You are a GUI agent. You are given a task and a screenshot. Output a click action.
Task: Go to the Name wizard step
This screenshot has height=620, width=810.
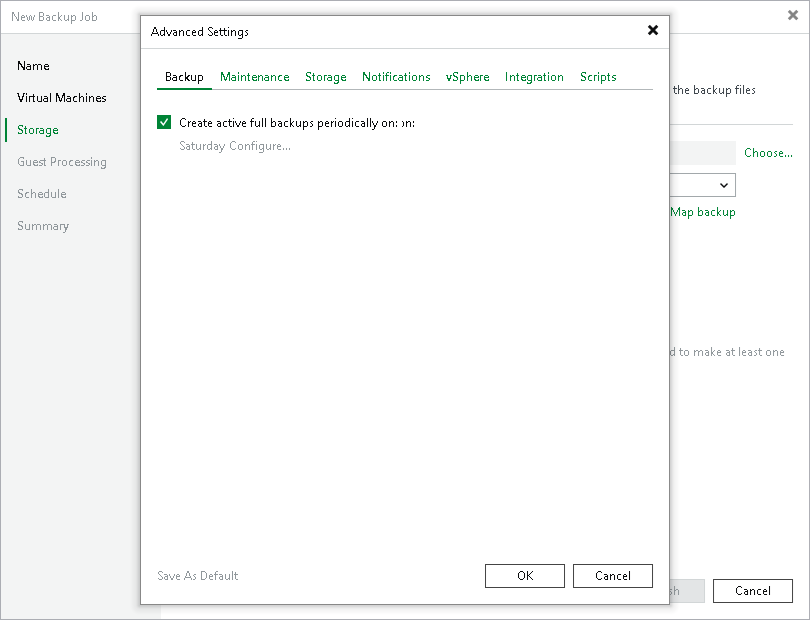(x=33, y=65)
